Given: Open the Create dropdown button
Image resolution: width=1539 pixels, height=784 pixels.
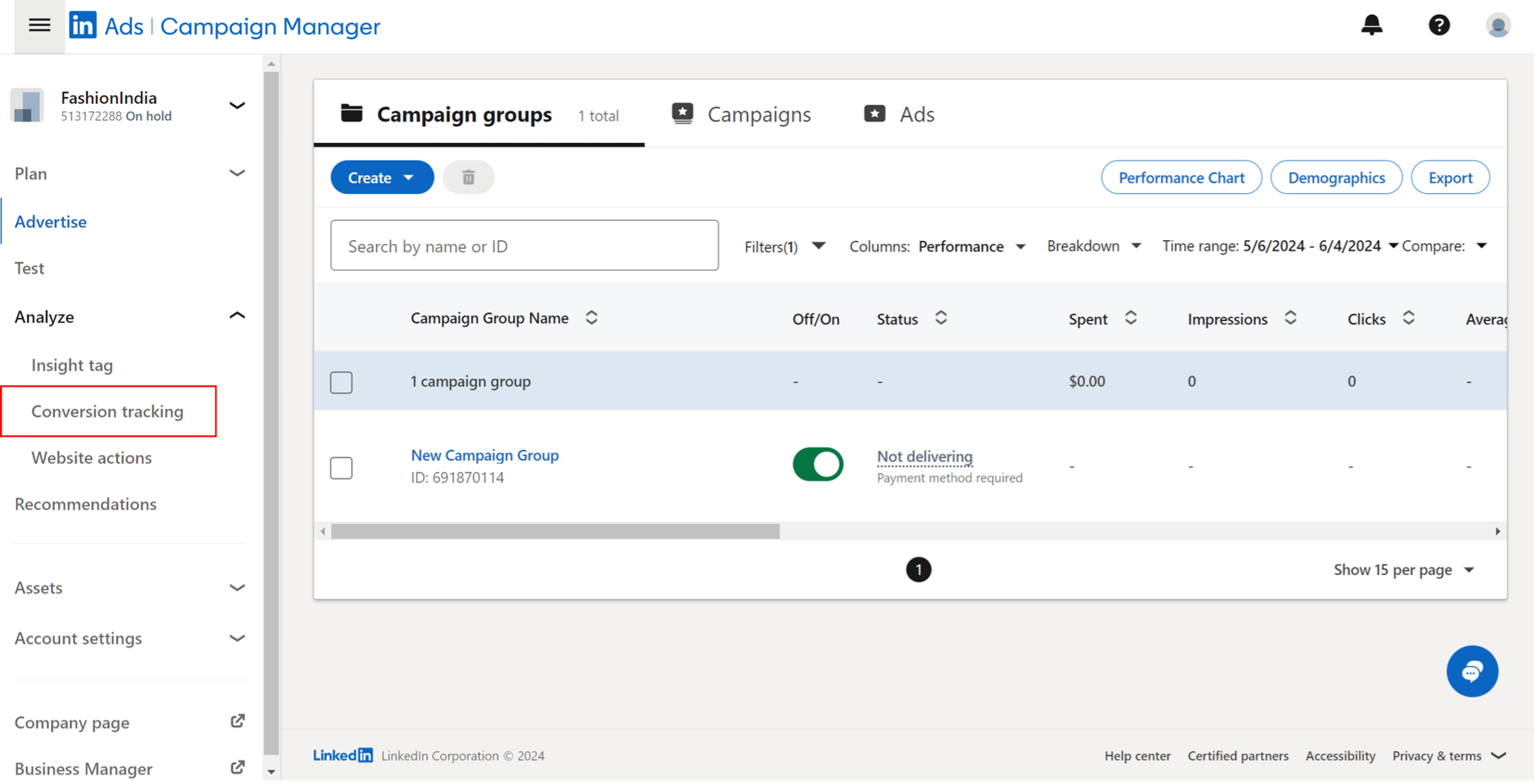Looking at the screenshot, I should click(382, 177).
